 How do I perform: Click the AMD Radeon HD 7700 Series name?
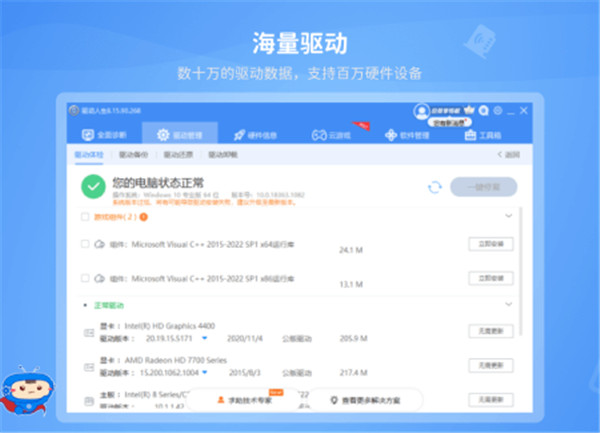[176, 360]
